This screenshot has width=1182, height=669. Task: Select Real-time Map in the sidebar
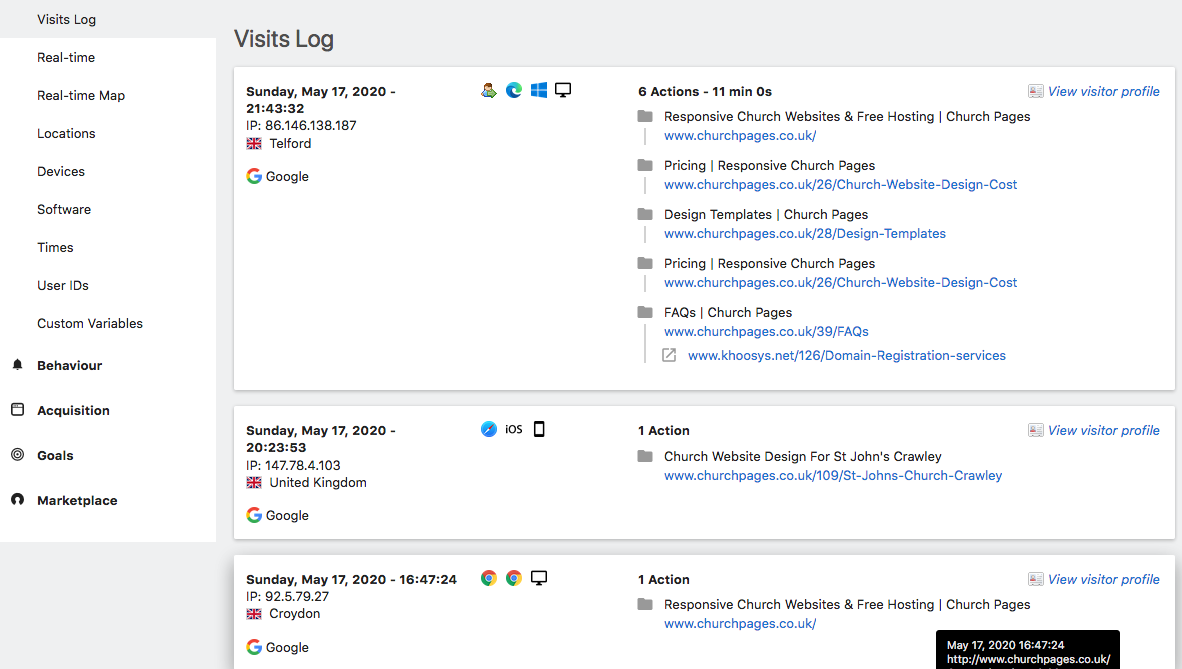click(x=81, y=95)
